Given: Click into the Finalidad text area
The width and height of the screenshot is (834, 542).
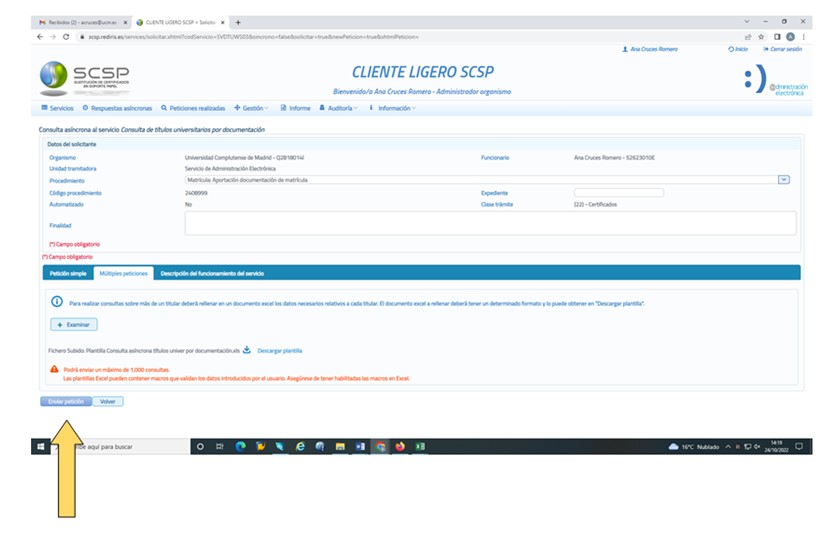Looking at the screenshot, I should tap(490, 223).
